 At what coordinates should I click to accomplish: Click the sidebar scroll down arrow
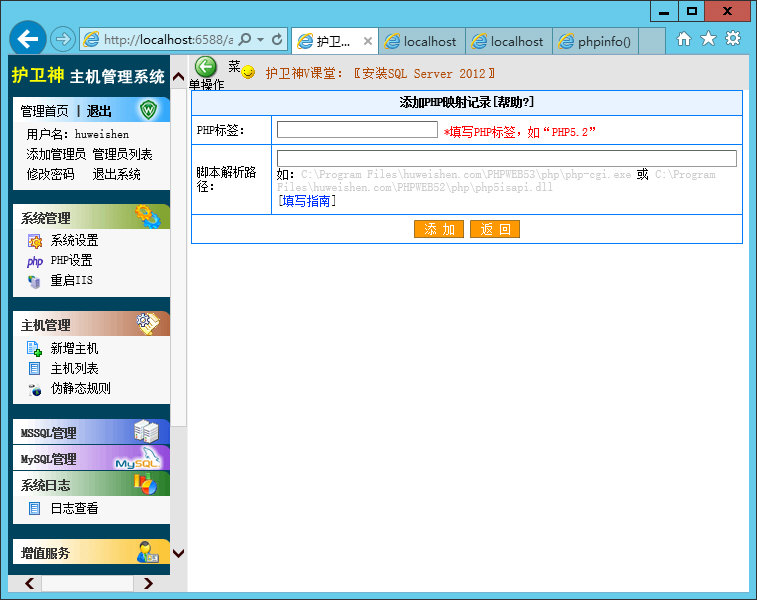[179, 553]
